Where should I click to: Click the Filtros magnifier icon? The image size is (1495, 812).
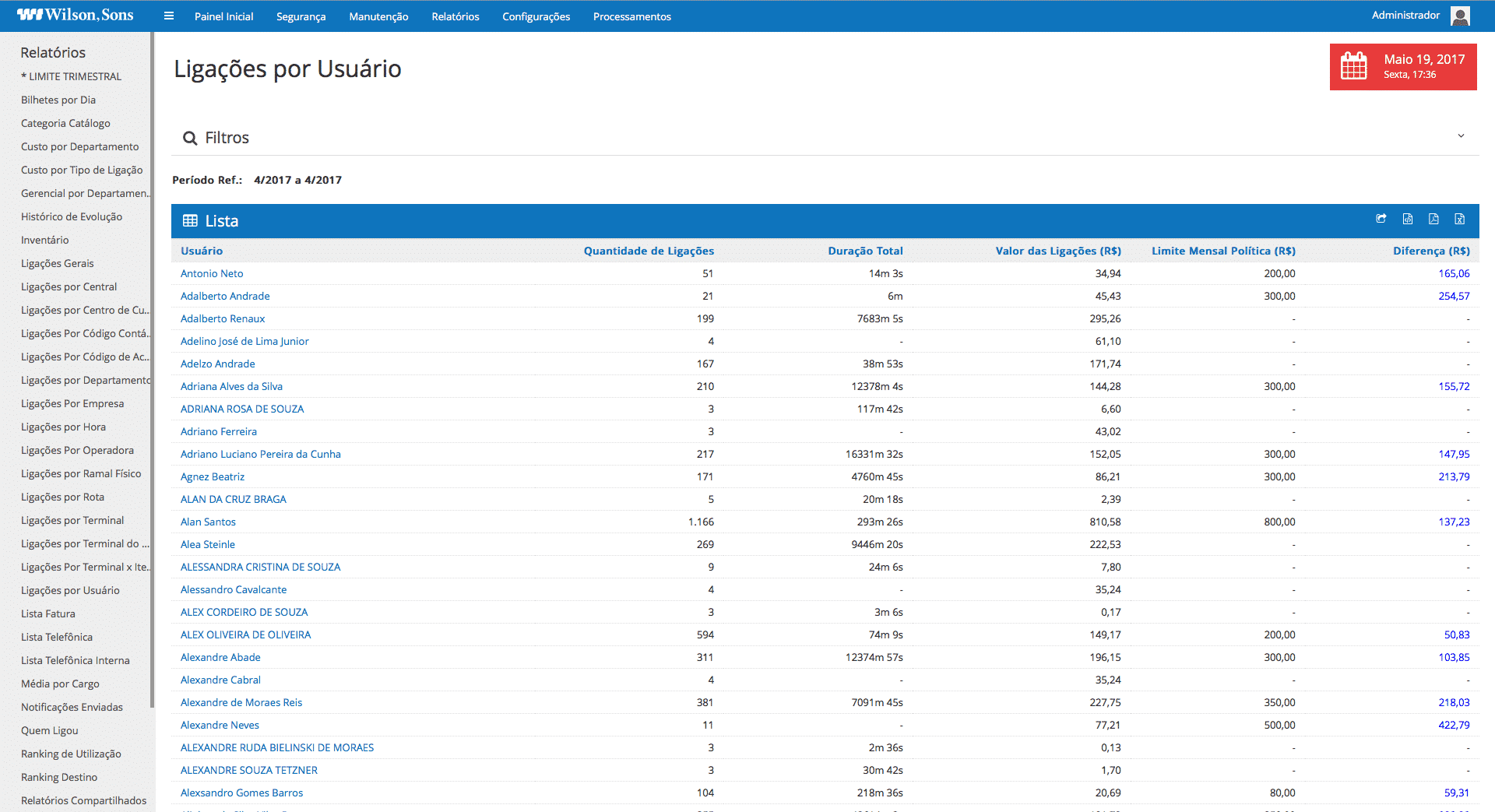tap(189, 139)
